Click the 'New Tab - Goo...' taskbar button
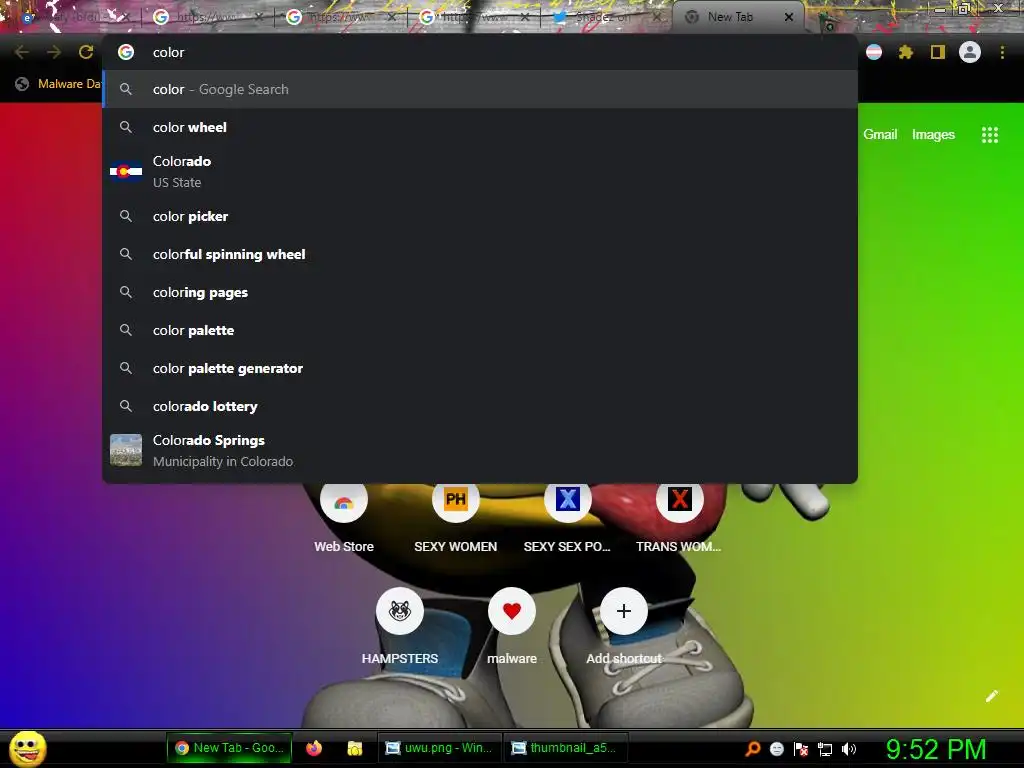Screen dimensions: 1024x768 [229, 748]
